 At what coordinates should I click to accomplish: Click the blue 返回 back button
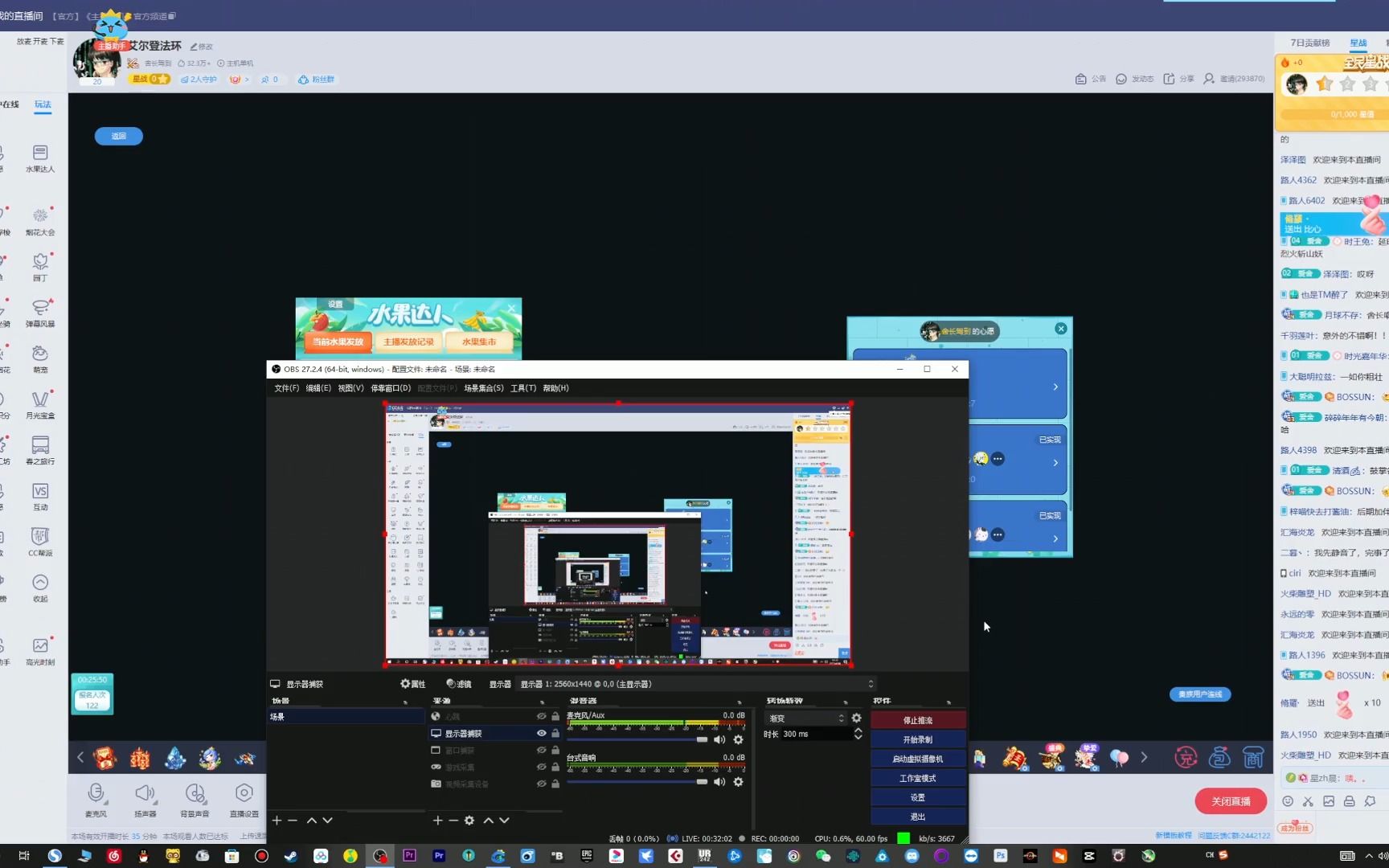coord(119,136)
